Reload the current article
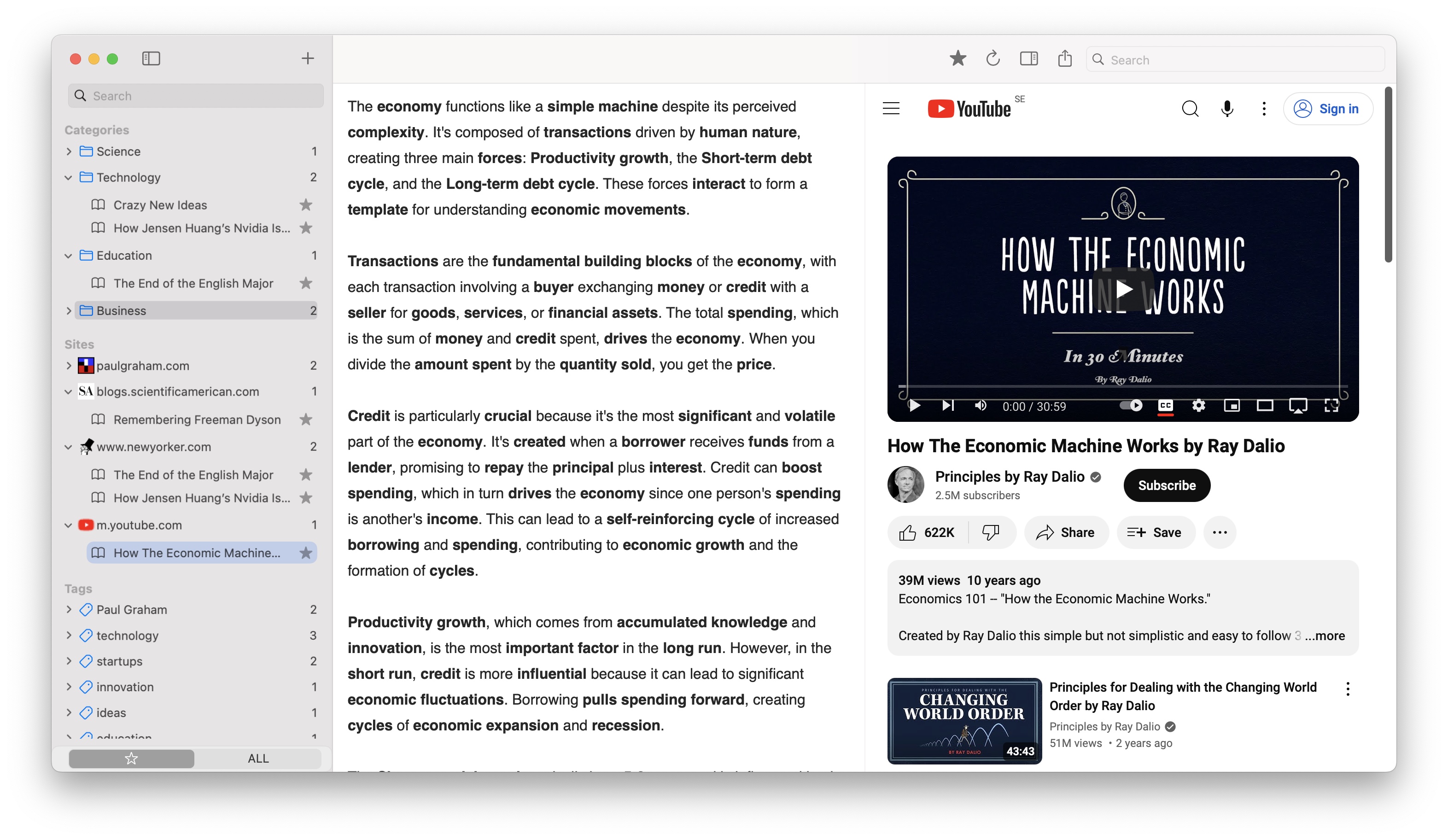This screenshot has height=840, width=1448. (993, 58)
